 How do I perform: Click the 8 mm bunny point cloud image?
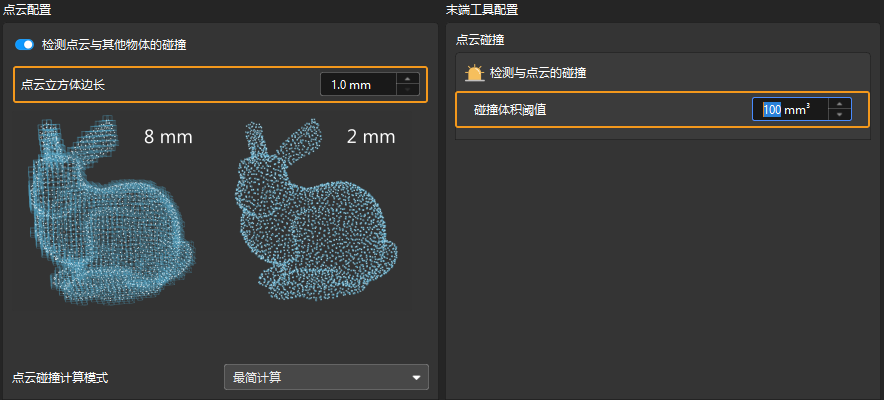pyautogui.click(x=110, y=210)
